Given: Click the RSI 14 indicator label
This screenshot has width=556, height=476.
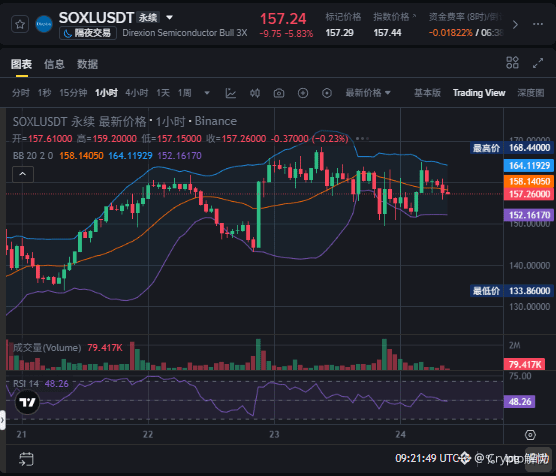Looking at the screenshot, I should tap(26, 384).
